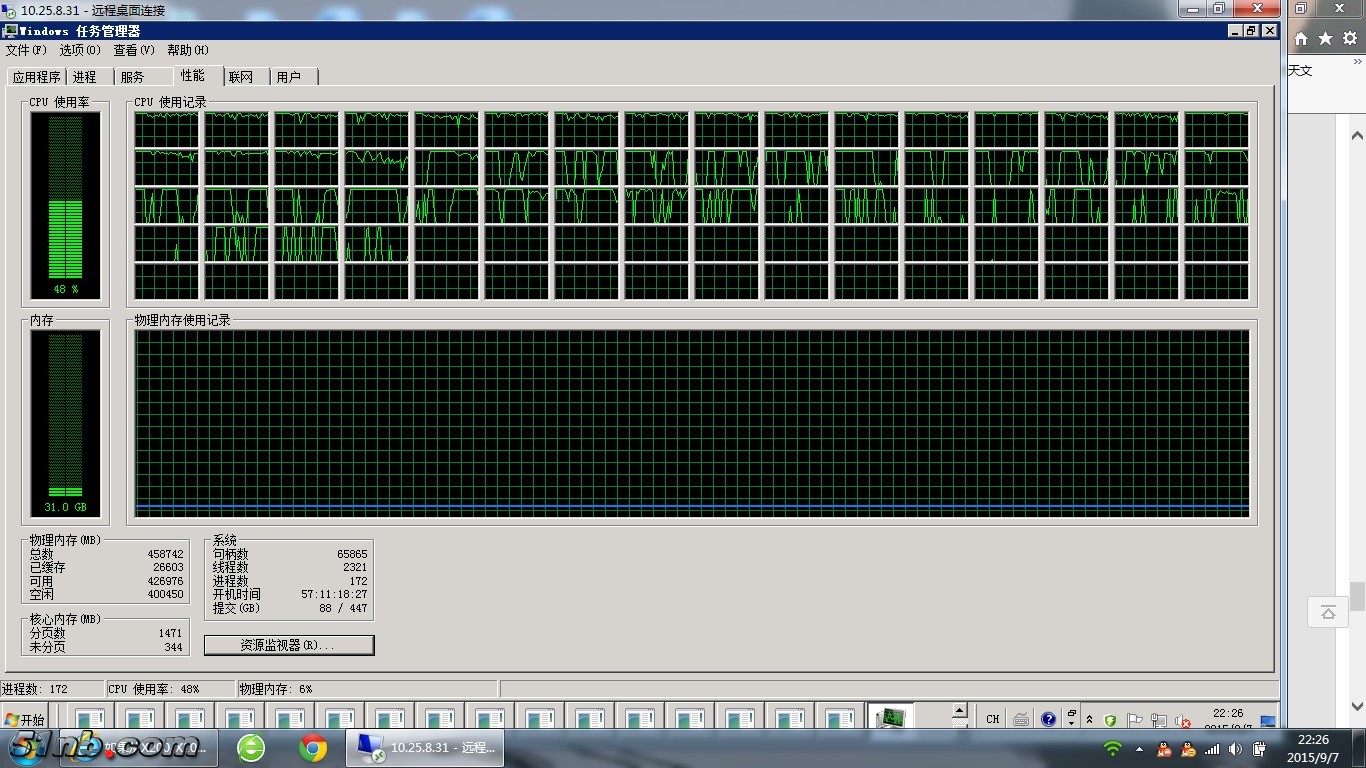Click the IE home icon
The width and height of the screenshot is (1366, 768).
click(1301, 39)
